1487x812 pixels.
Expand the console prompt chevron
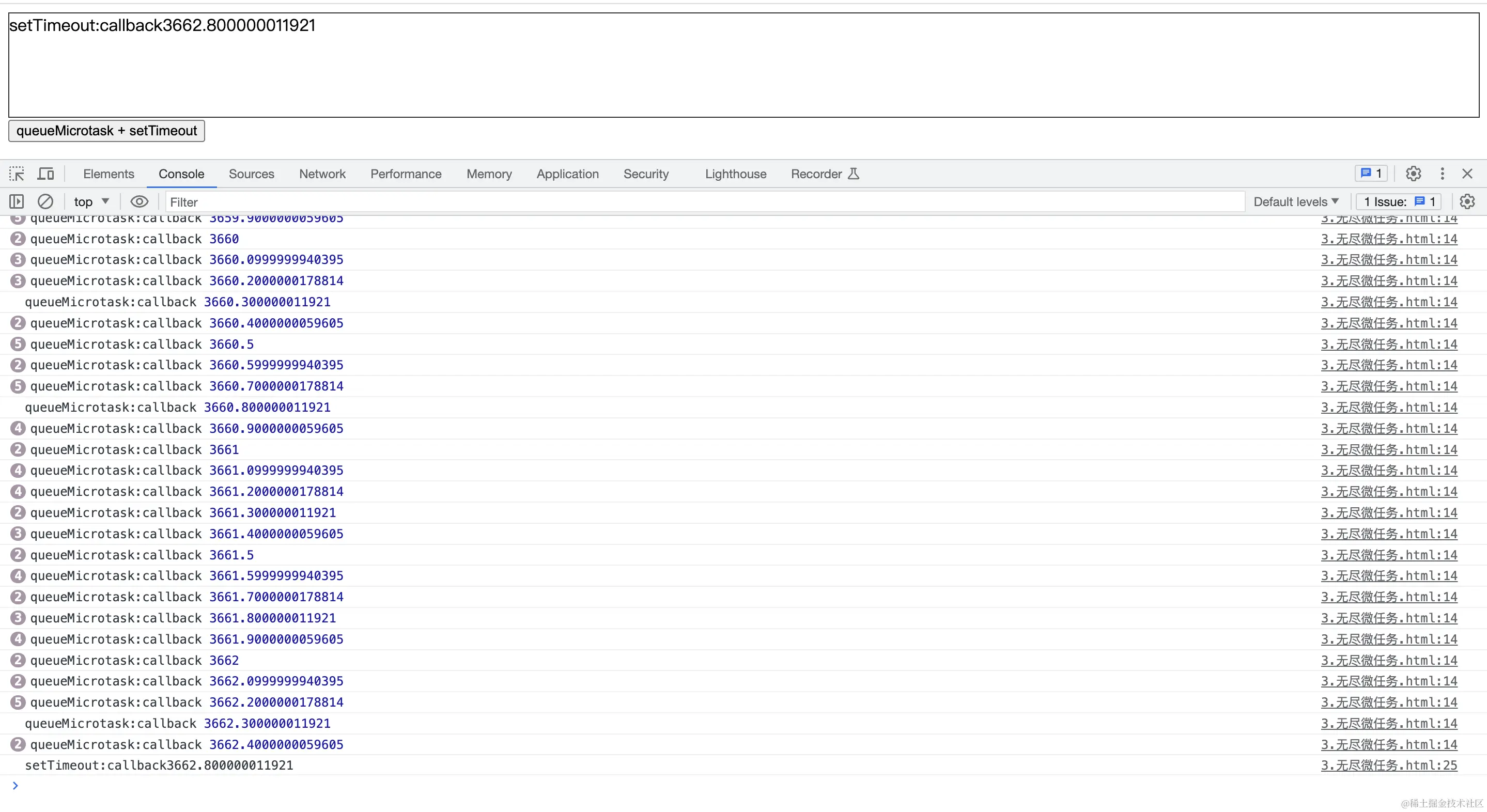click(x=16, y=786)
